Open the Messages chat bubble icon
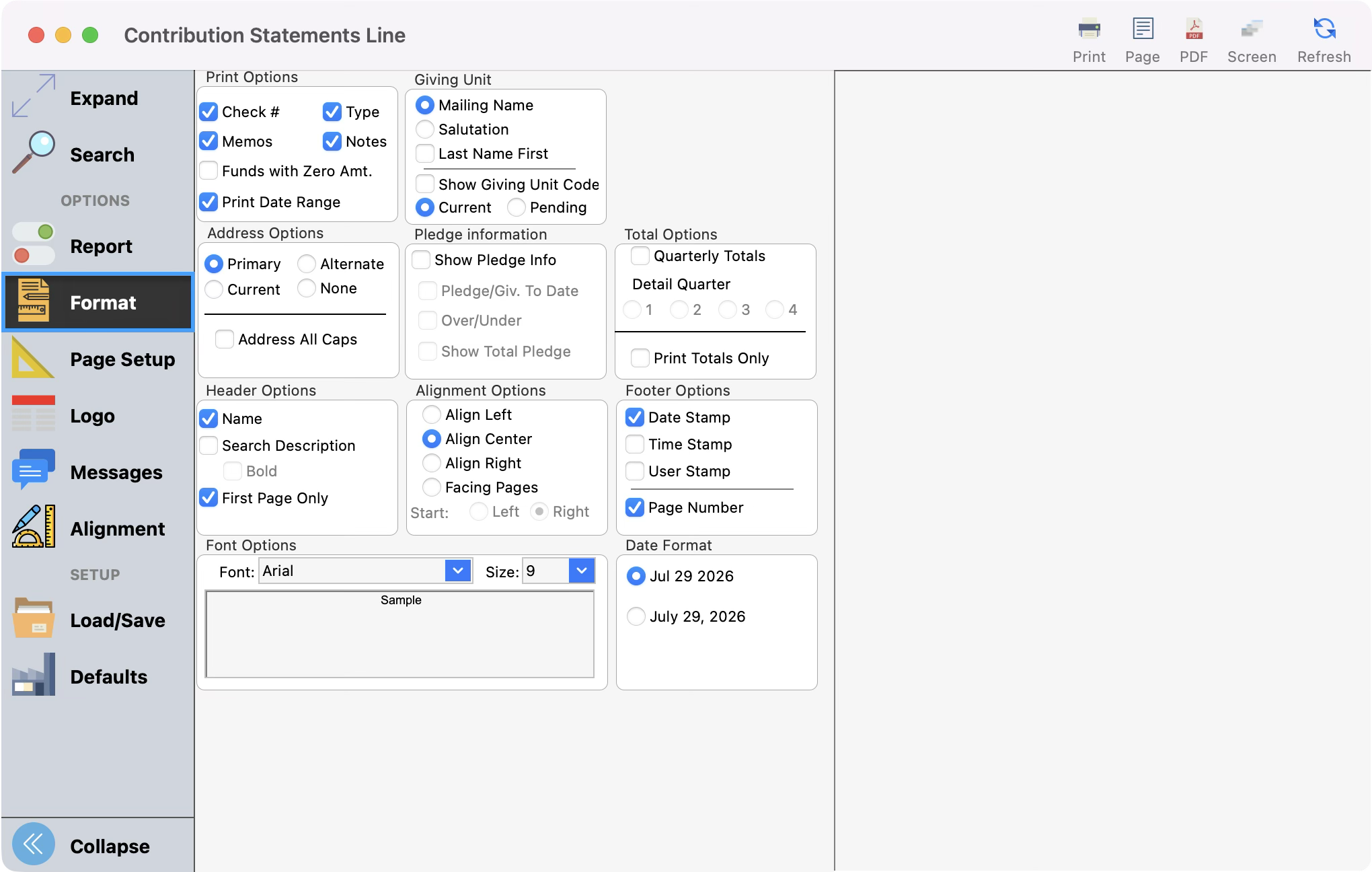This screenshot has height=872, width=1372. [34, 470]
